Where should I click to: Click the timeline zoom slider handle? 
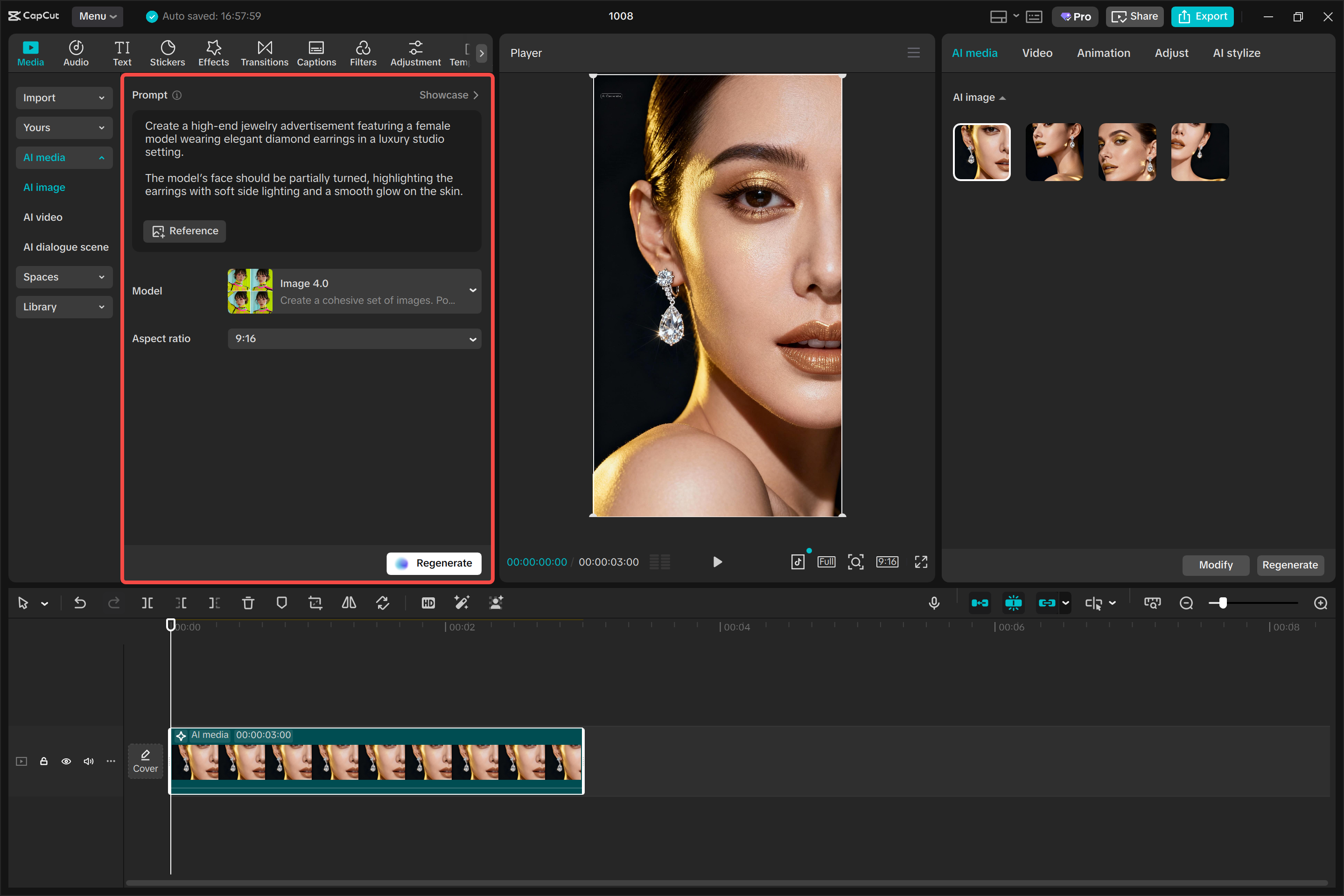[1222, 603]
